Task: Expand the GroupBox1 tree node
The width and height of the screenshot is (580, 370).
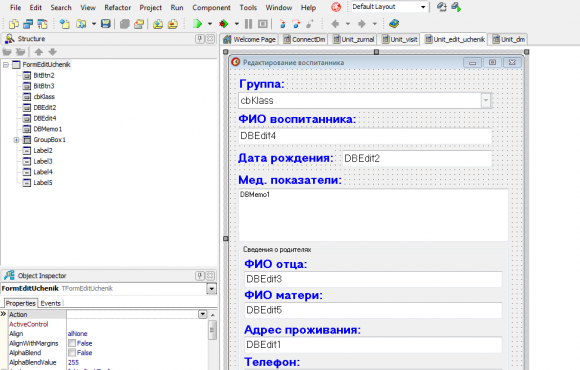Action: click(16, 140)
